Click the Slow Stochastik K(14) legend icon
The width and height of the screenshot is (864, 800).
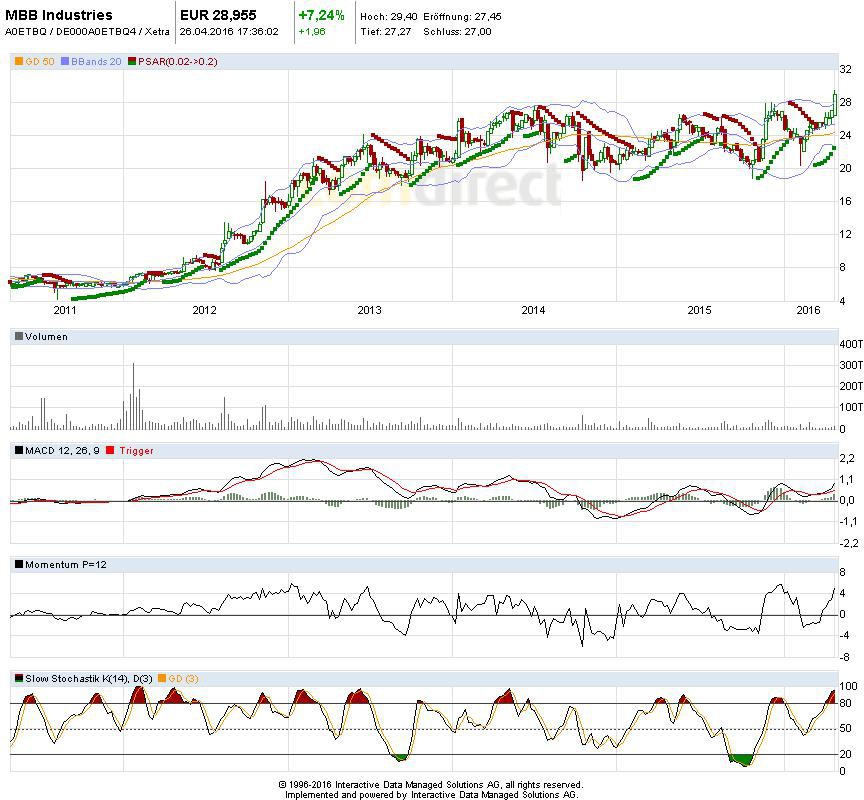[18, 679]
